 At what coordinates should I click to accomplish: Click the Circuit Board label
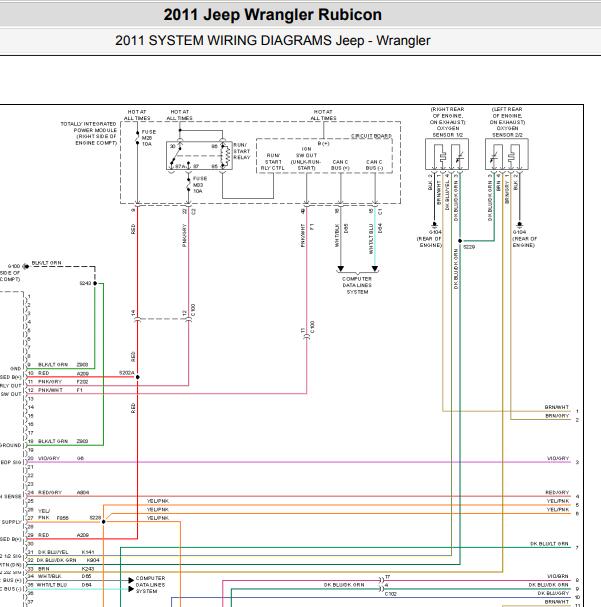[x=371, y=136]
